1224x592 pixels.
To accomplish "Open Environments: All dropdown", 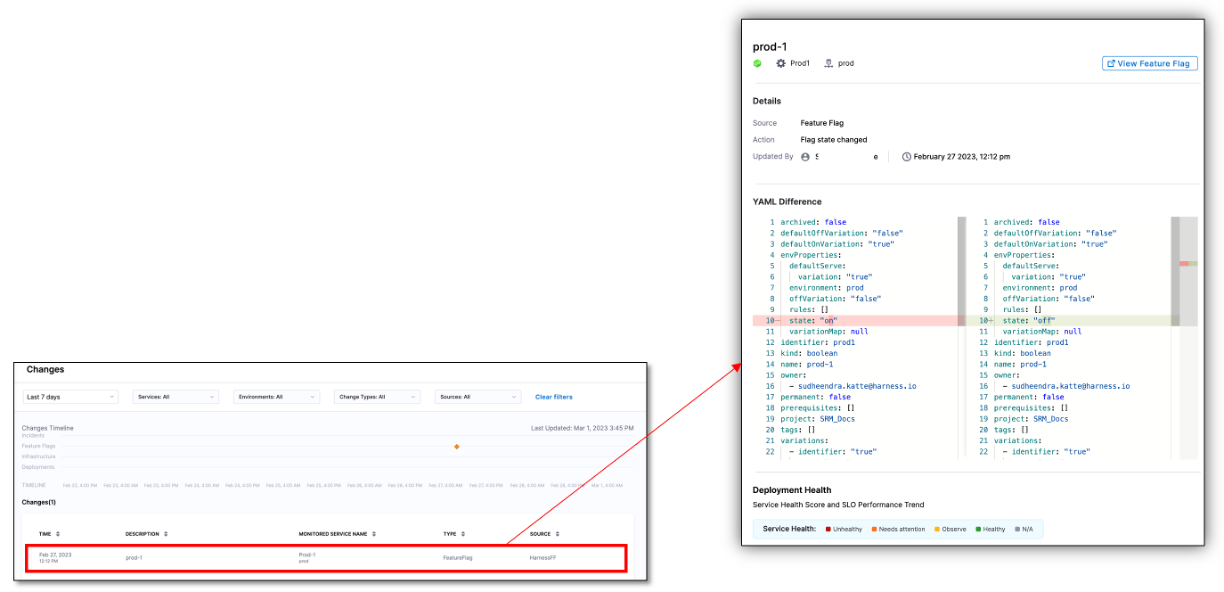I will tap(276, 397).
